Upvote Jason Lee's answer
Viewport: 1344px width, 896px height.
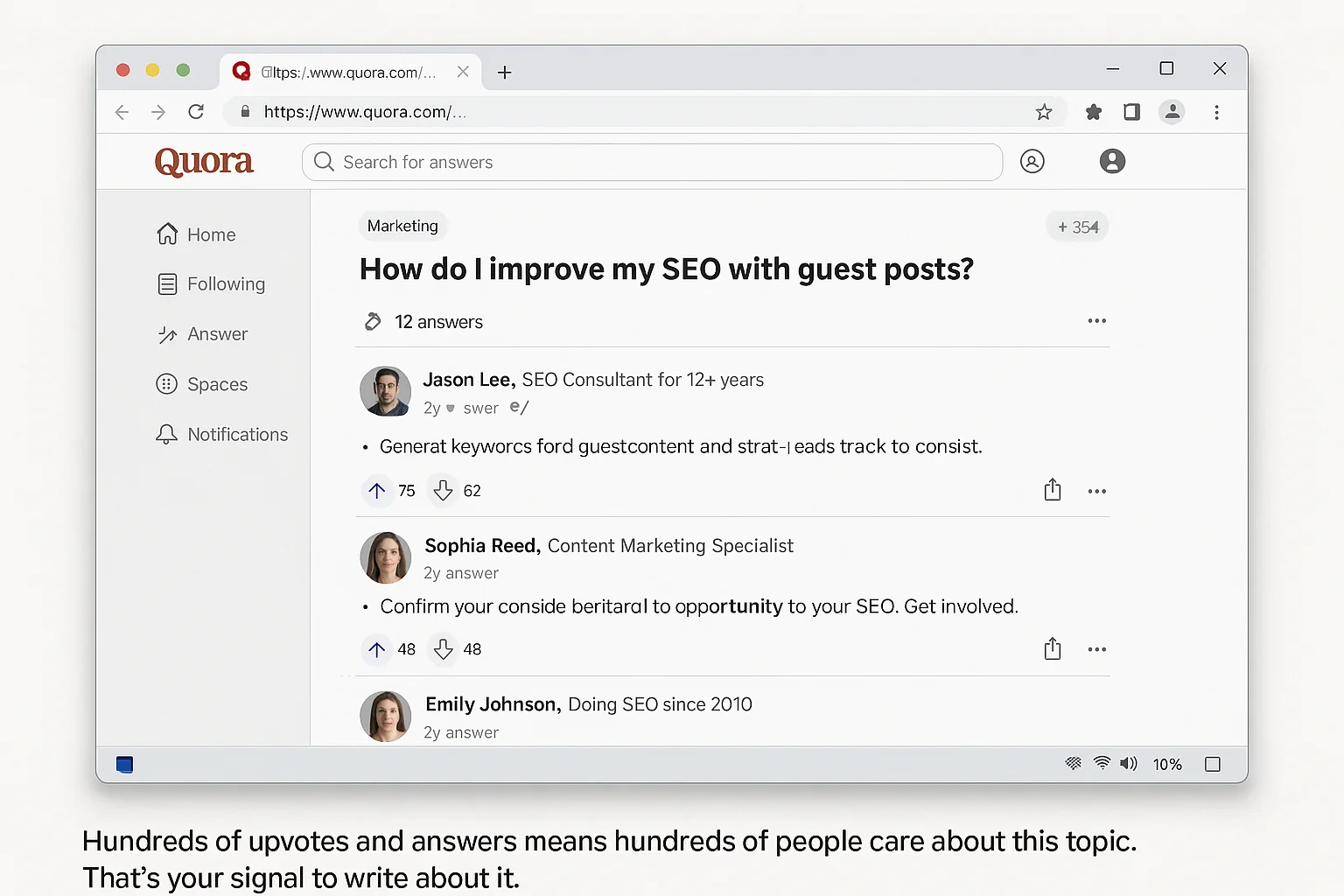tap(376, 491)
